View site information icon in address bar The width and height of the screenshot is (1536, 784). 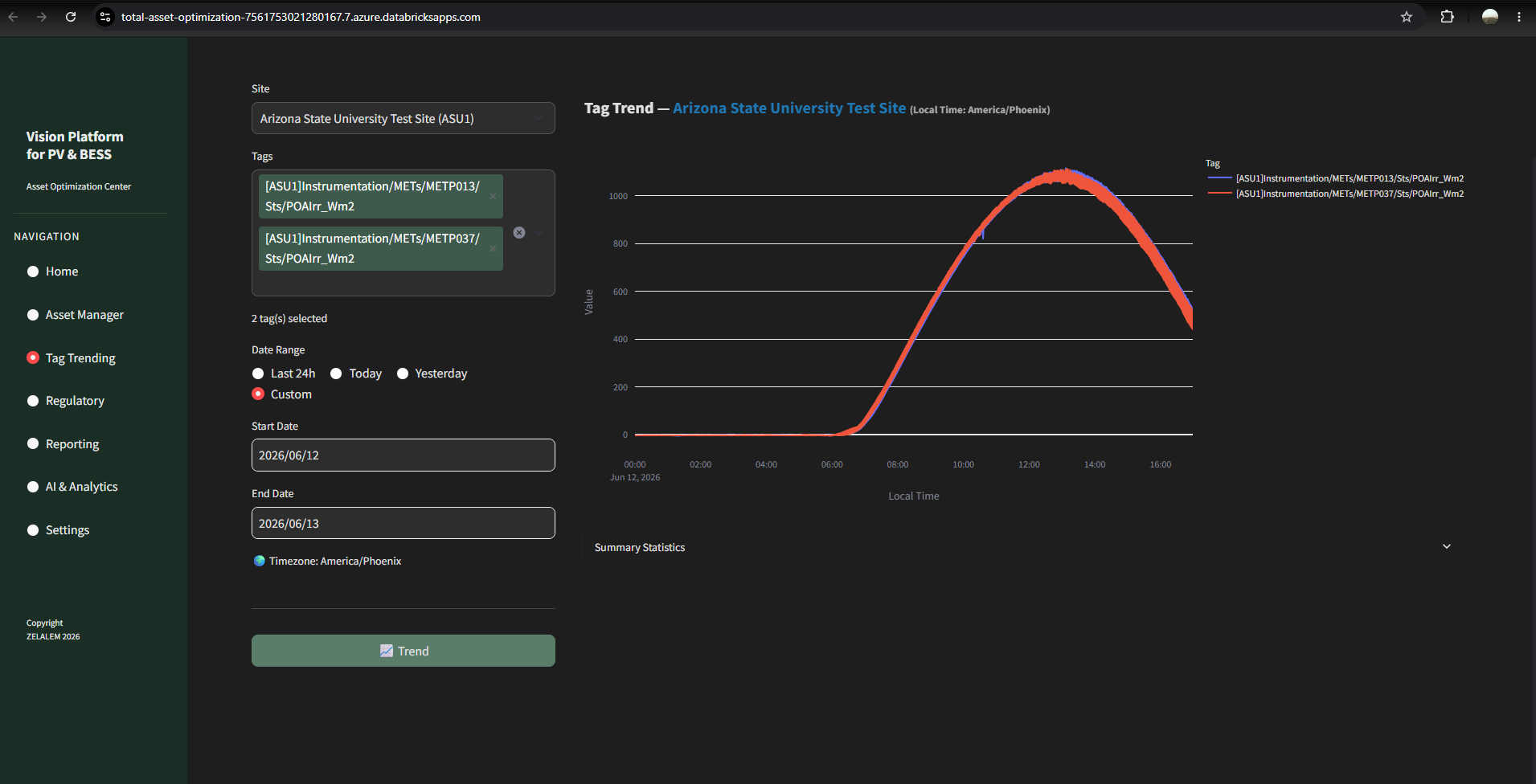(105, 17)
